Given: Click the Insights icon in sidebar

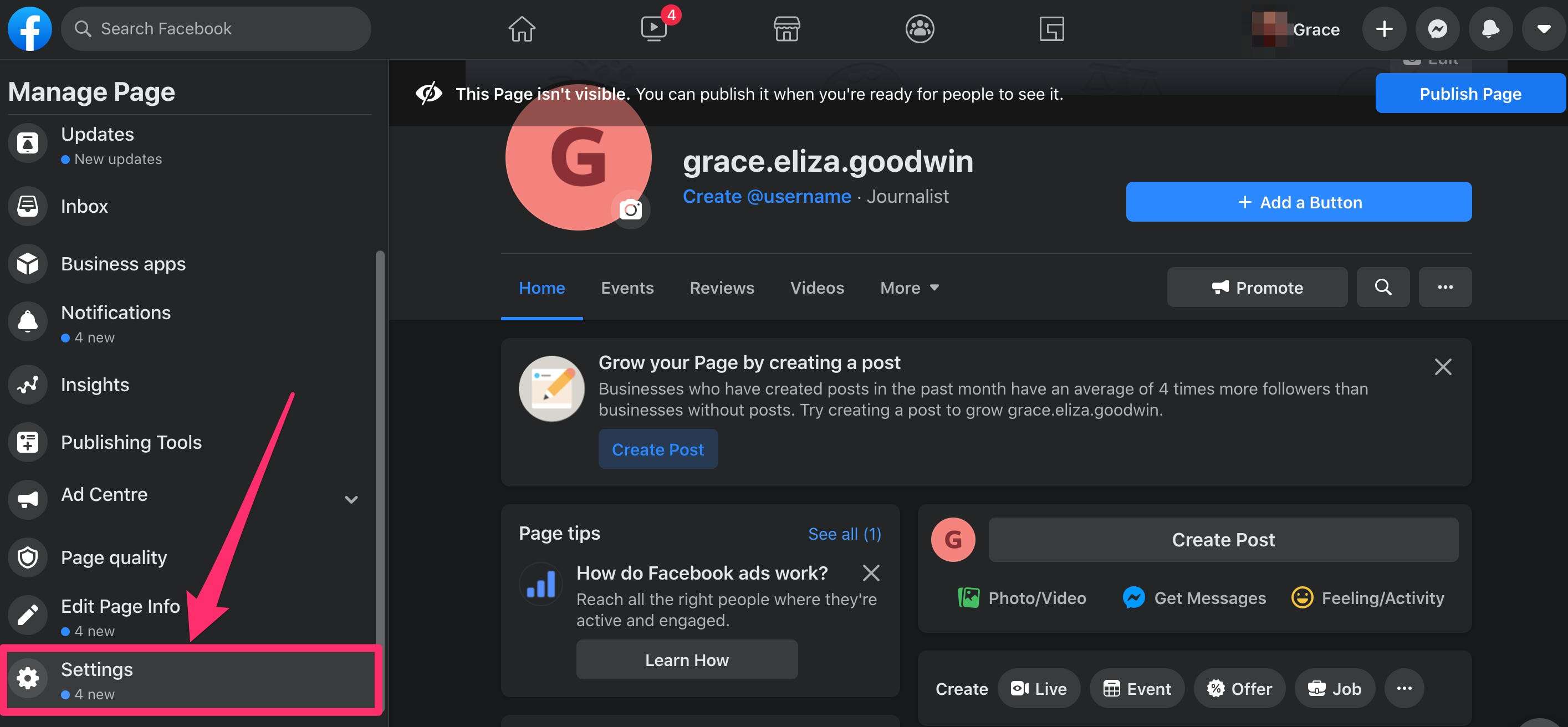Looking at the screenshot, I should click(27, 384).
